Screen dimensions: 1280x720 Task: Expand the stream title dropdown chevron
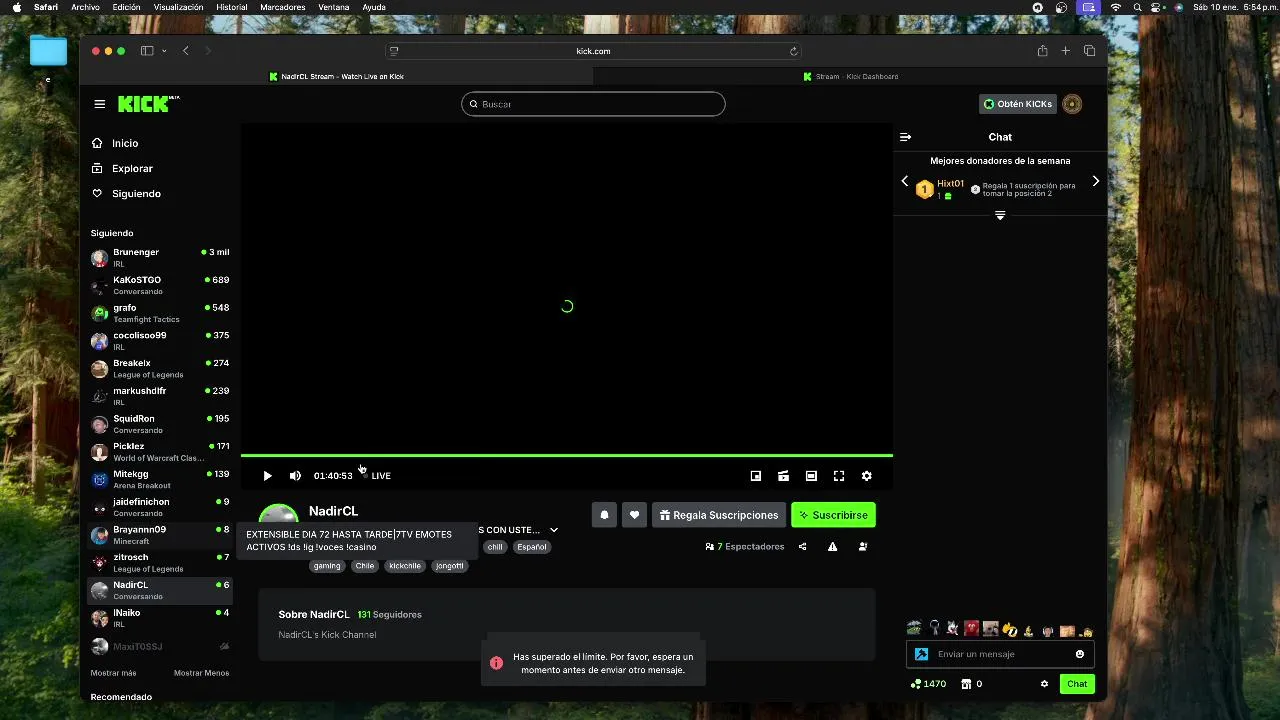click(554, 530)
